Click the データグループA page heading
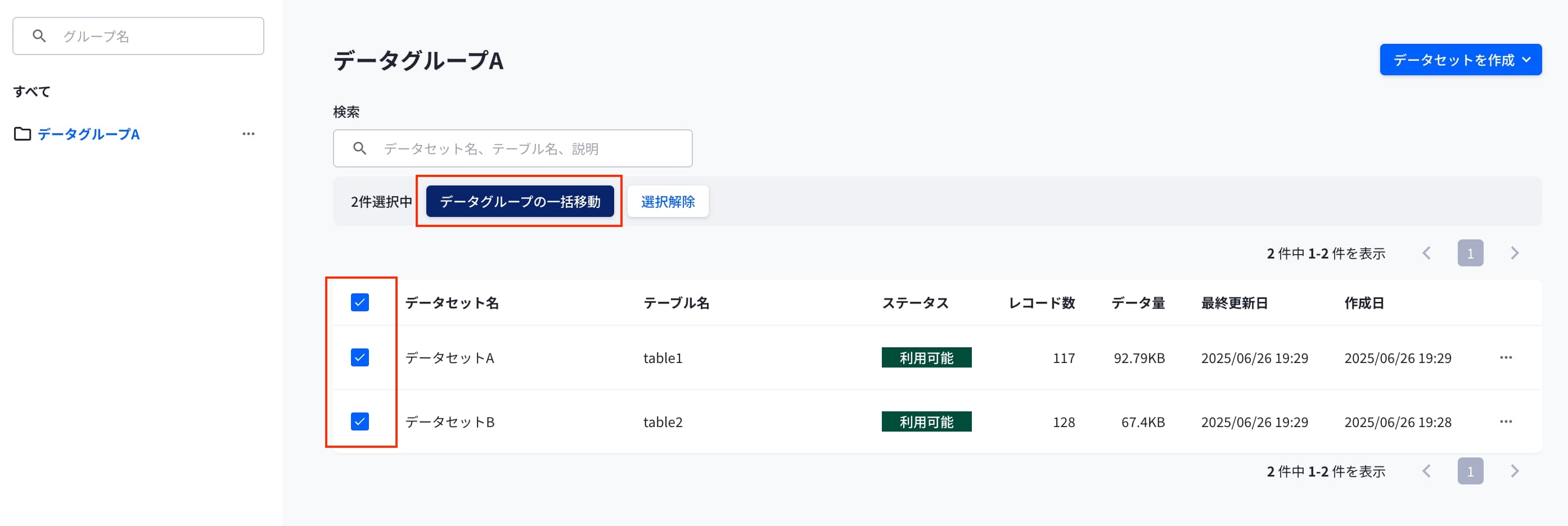 (x=418, y=60)
